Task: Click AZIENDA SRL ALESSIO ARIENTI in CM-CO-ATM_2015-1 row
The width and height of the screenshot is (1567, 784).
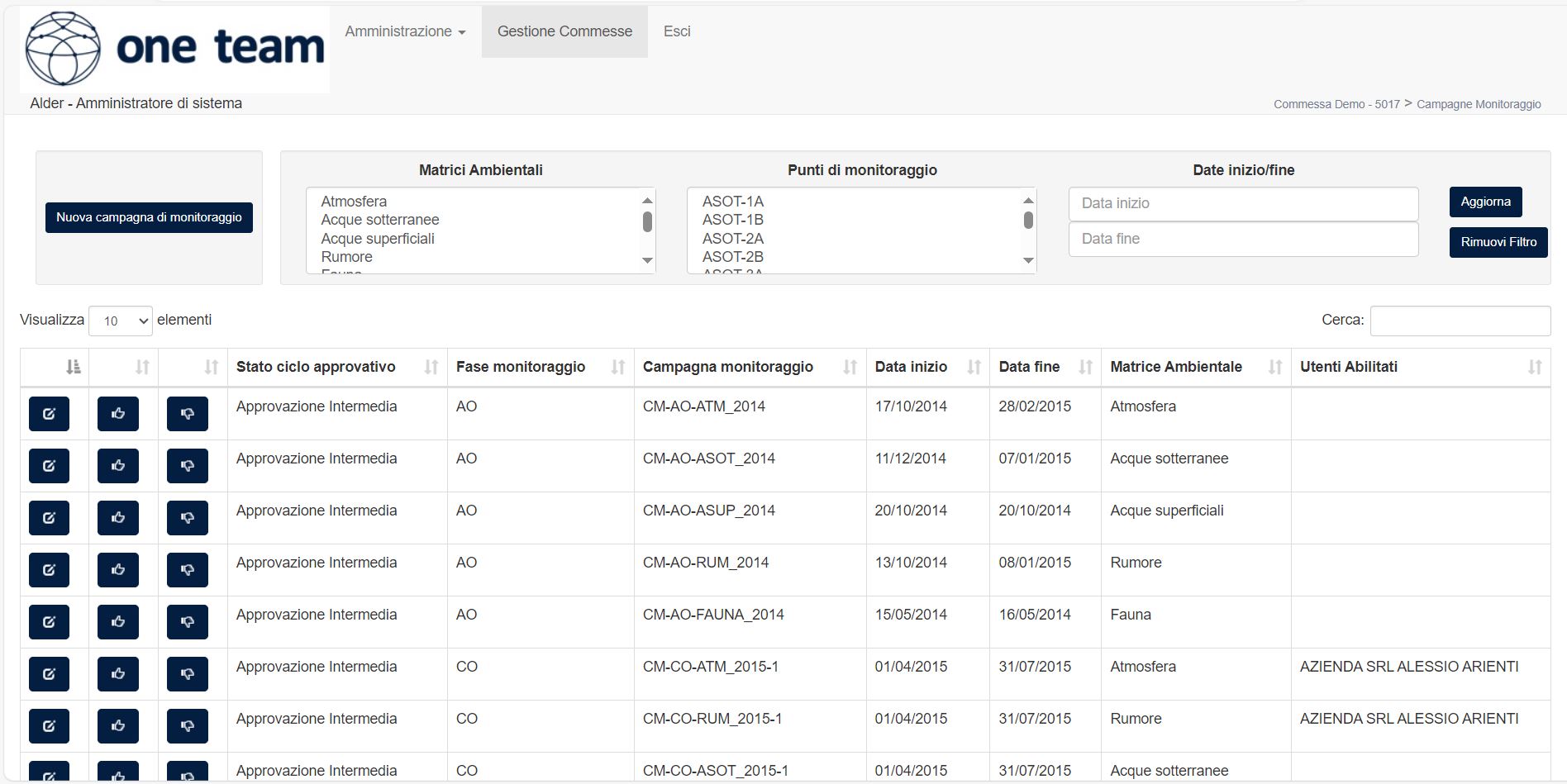Action: click(1409, 667)
